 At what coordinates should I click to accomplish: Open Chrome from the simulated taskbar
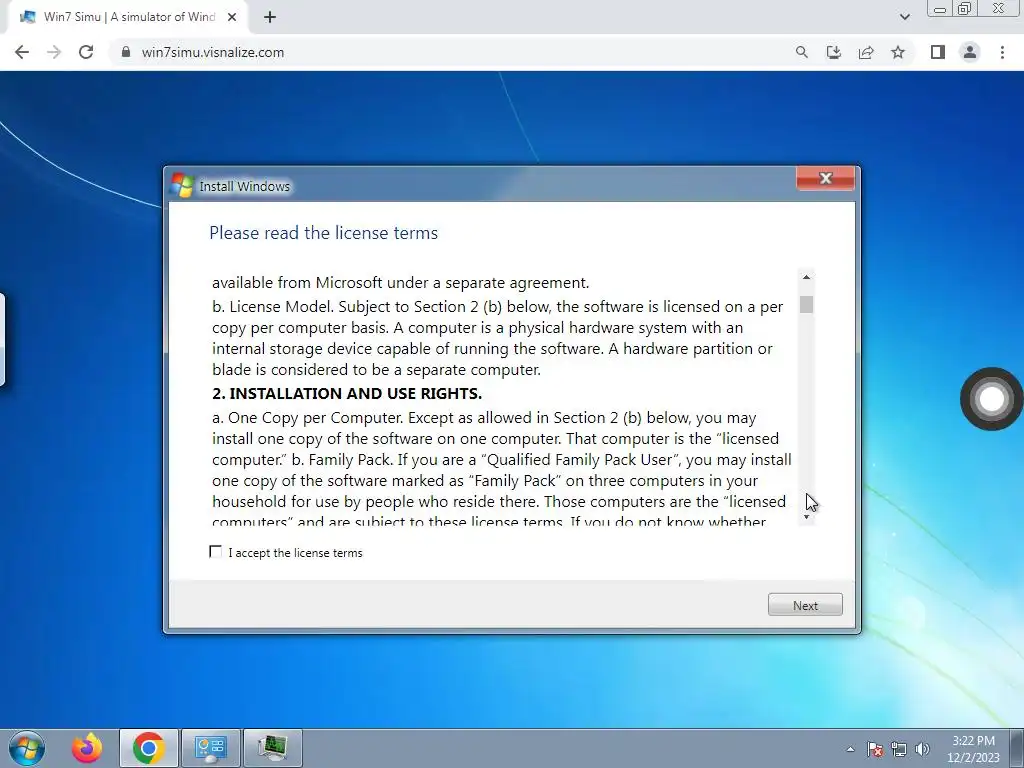click(x=148, y=748)
